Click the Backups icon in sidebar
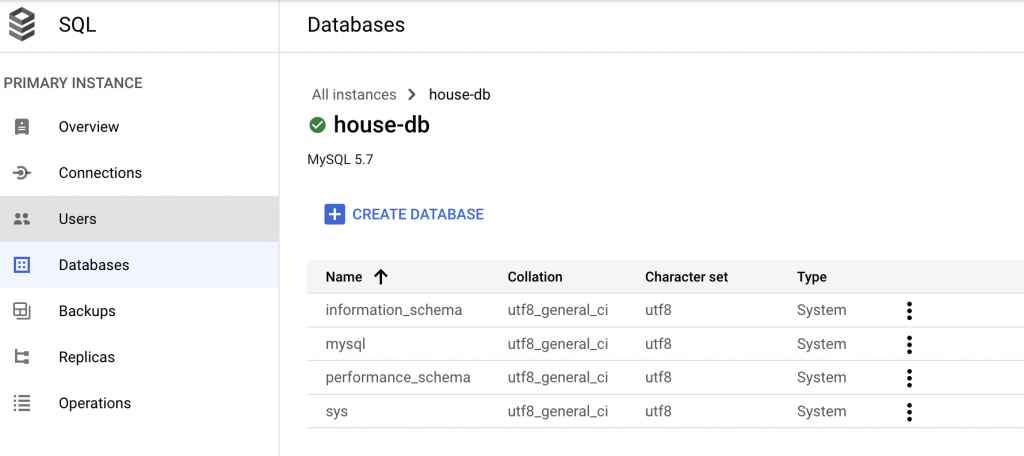1024x456 pixels. [x=22, y=311]
